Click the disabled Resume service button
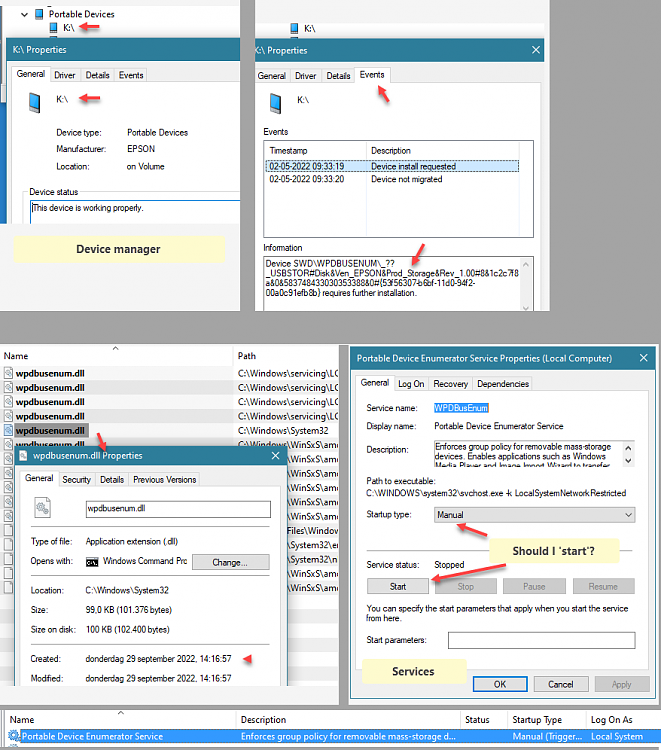Screen dimensions: 661x750 click(x=604, y=586)
